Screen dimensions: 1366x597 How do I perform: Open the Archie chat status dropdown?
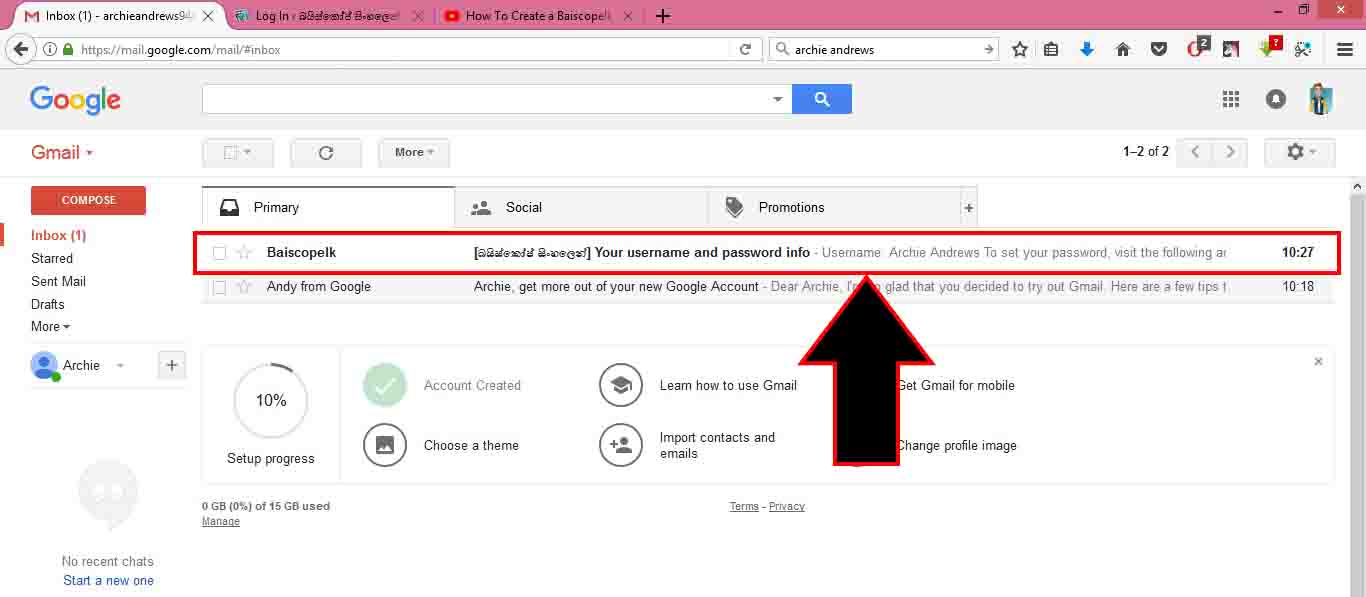pos(120,366)
